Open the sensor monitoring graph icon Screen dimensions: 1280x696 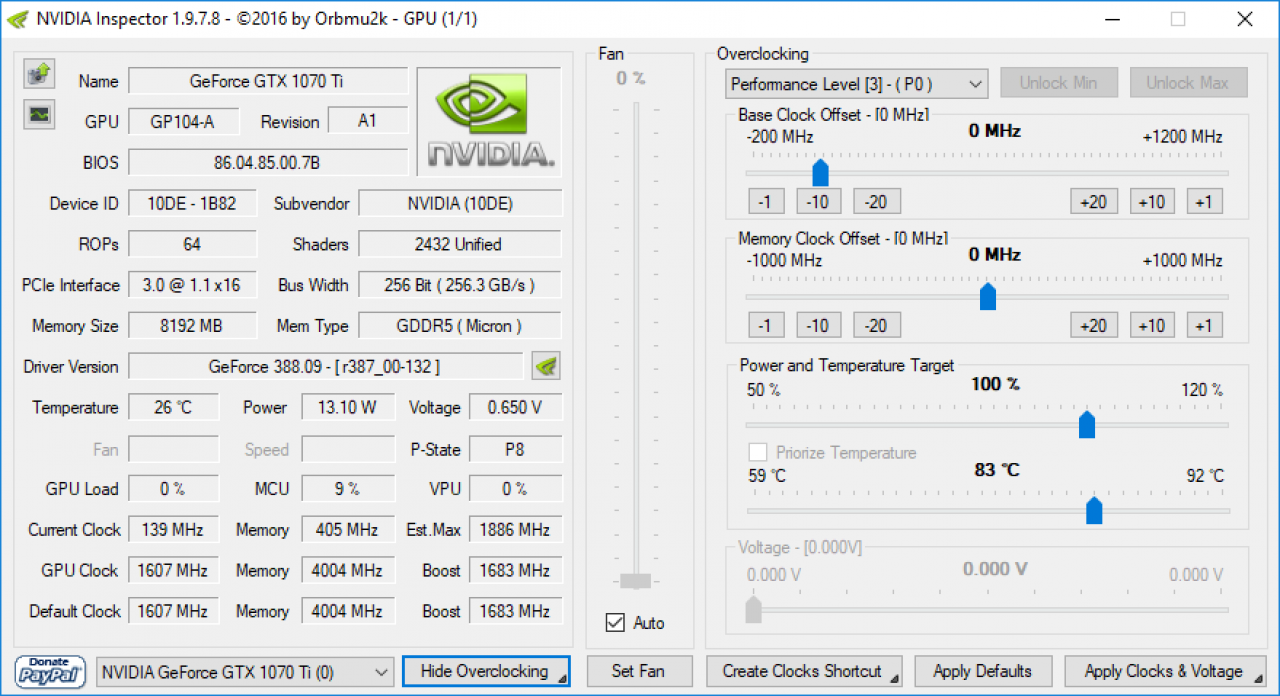click(x=39, y=115)
